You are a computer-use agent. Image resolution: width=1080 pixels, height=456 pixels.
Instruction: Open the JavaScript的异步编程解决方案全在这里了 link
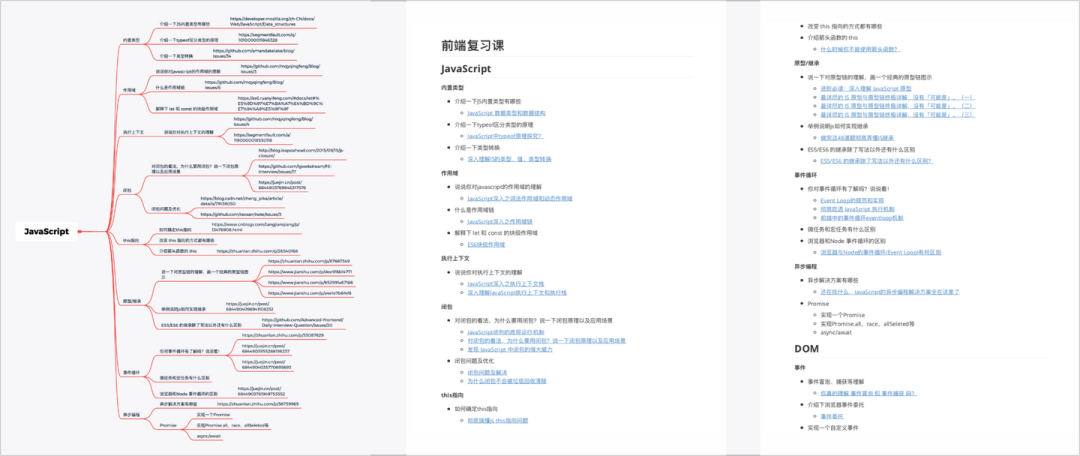point(890,292)
